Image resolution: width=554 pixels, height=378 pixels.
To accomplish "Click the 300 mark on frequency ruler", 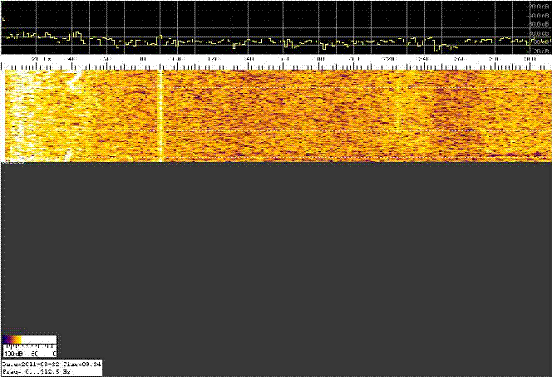I will (x=530, y=59).
